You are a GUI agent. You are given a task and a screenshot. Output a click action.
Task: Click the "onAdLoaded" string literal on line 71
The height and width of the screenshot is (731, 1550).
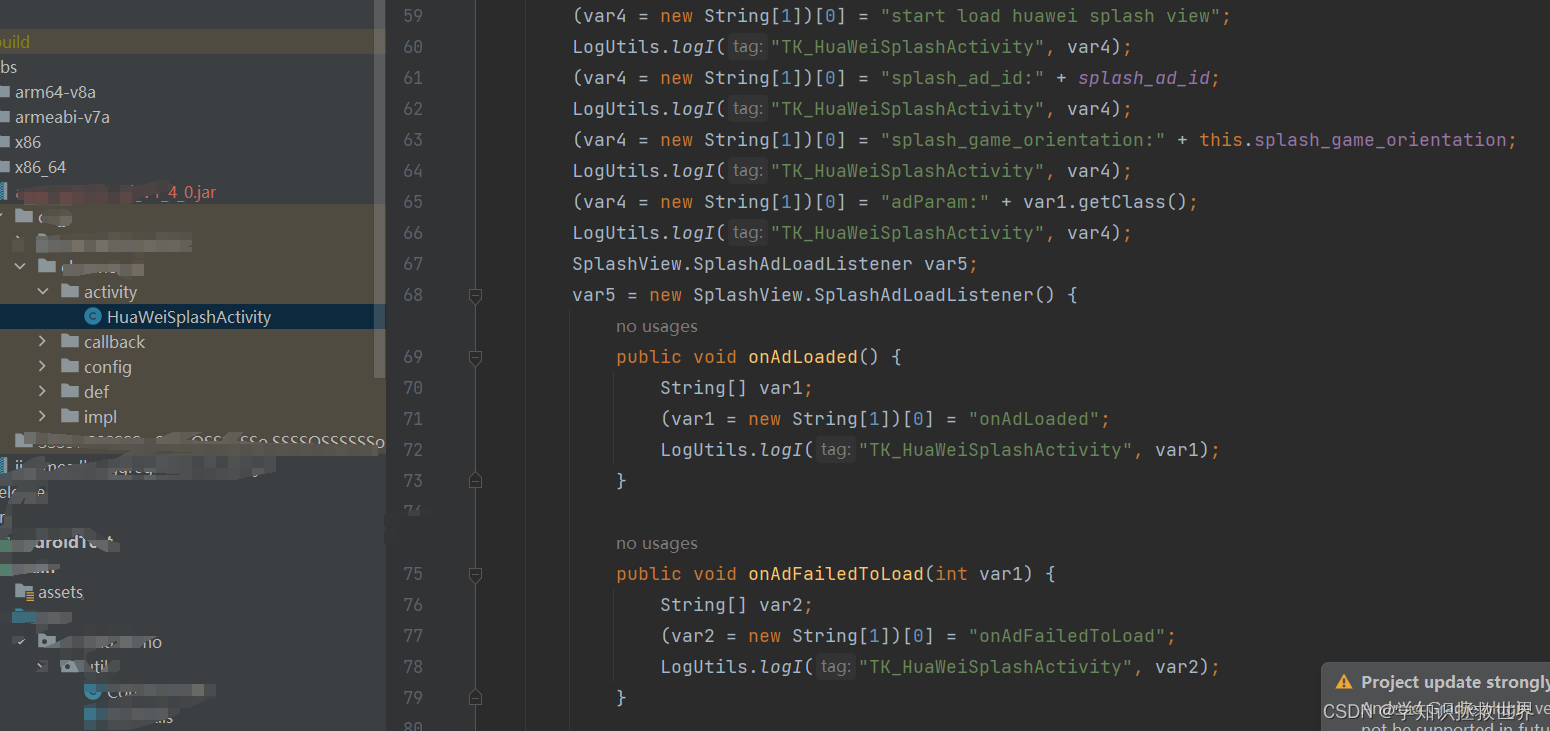click(x=1033, y=419)
